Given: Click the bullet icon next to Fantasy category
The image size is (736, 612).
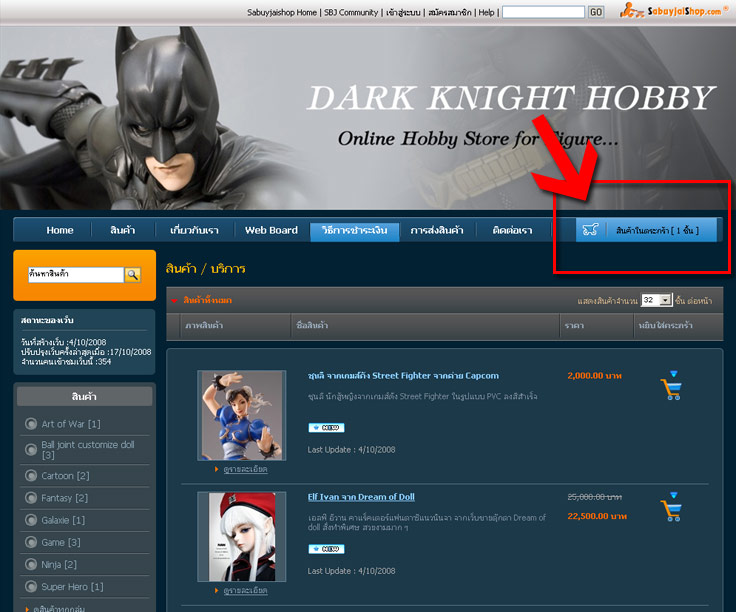Looking at the screenshot, I should click(x=31, y=497).
